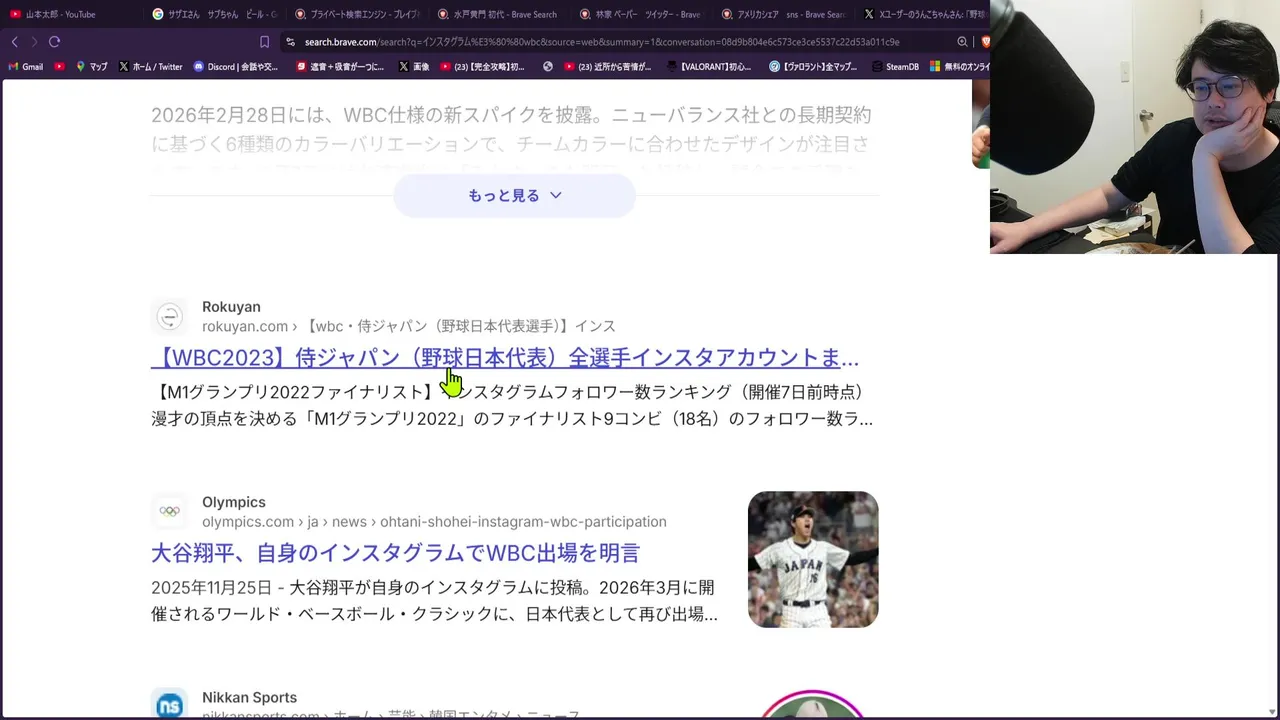Viewport: 1280px width, 720px height.
Task: Switch to the 山本太郎 - YouTube tab
Action: coord(68,14)
